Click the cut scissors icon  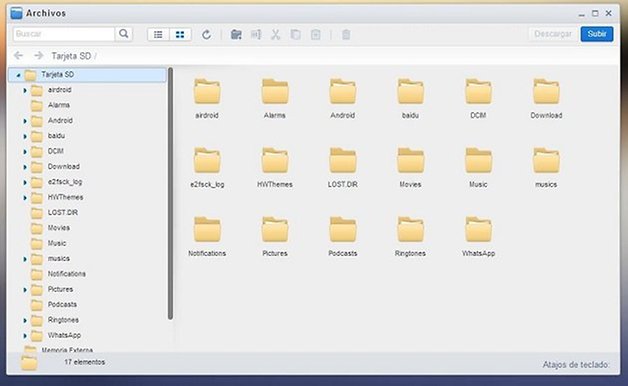[x=275, y=35]
